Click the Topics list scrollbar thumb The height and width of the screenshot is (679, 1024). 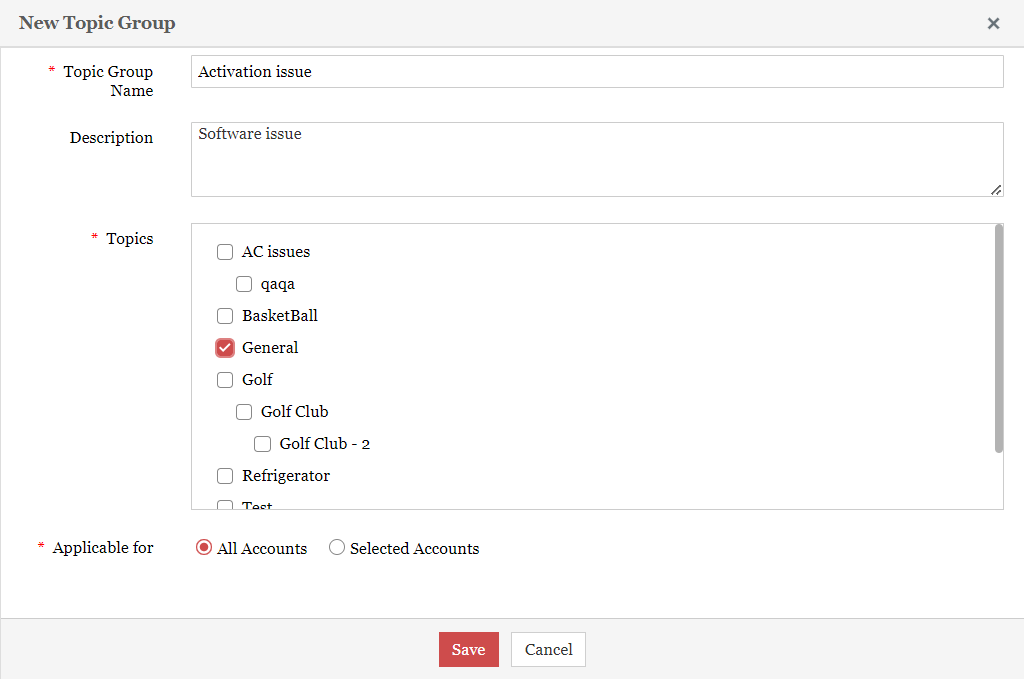tap(998, 338)
